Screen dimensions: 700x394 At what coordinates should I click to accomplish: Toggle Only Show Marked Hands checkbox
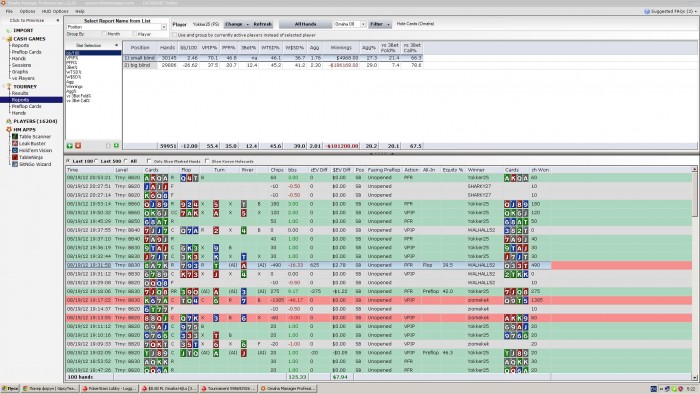point(149,161)
